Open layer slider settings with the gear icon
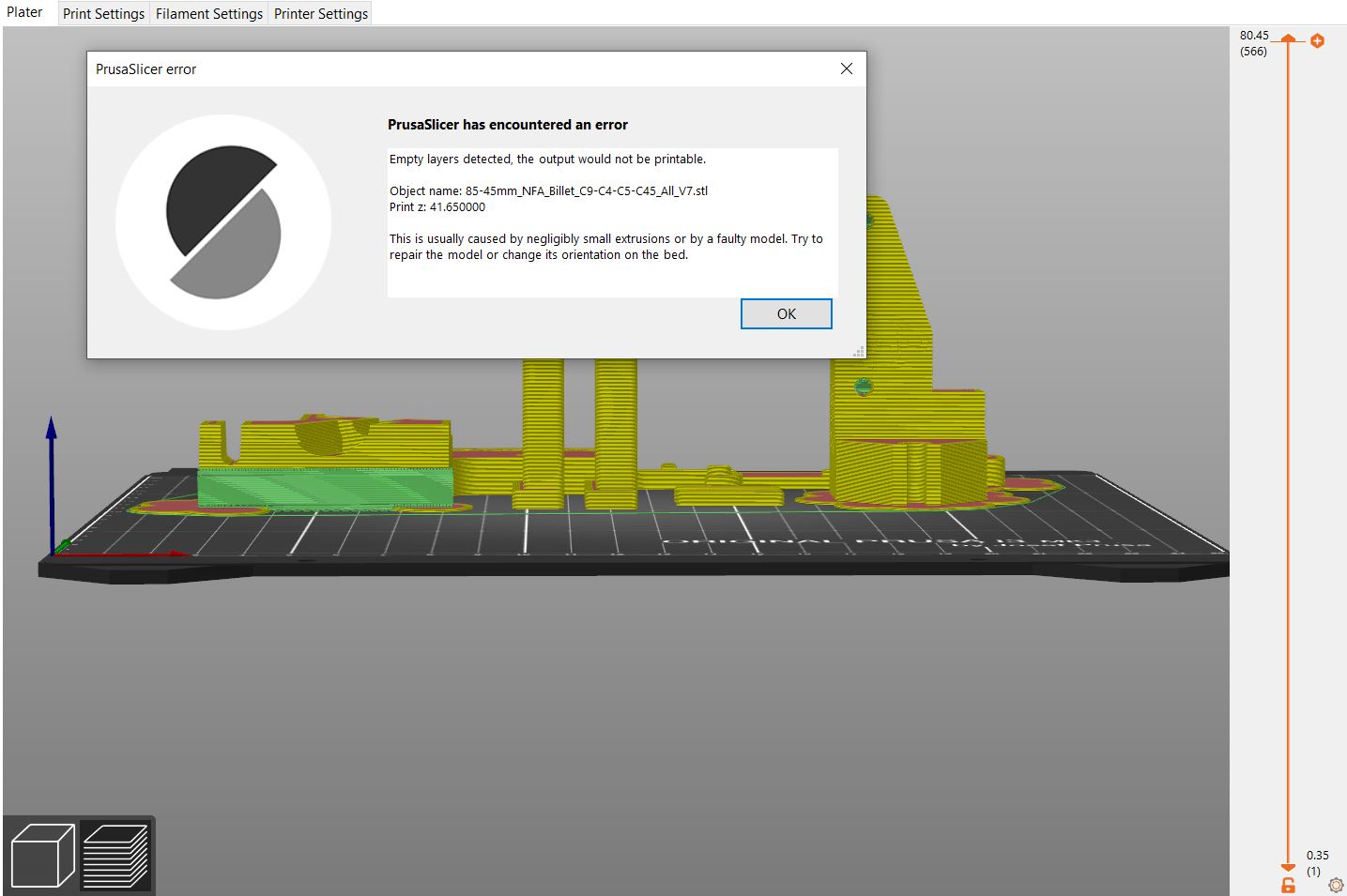The height and width of the screenshot is (896, 1347). click(x=1335, y=885)
